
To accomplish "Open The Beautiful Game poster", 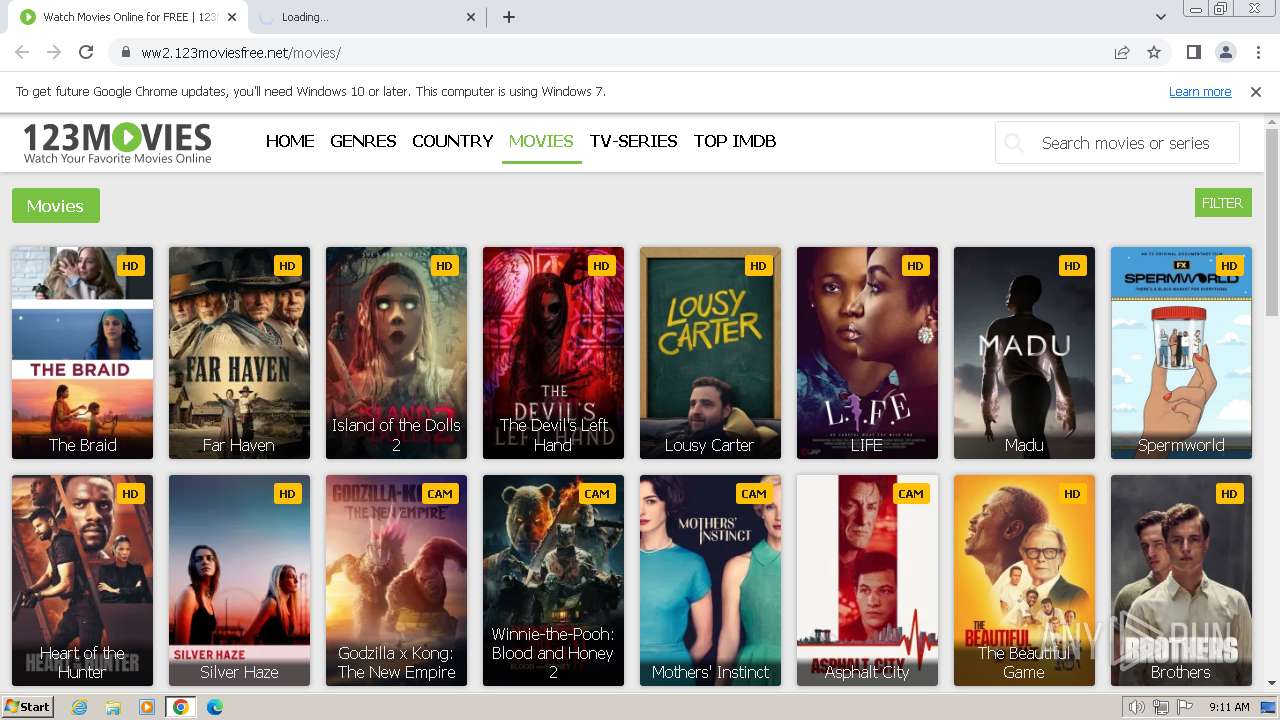I will (1024, 581).
